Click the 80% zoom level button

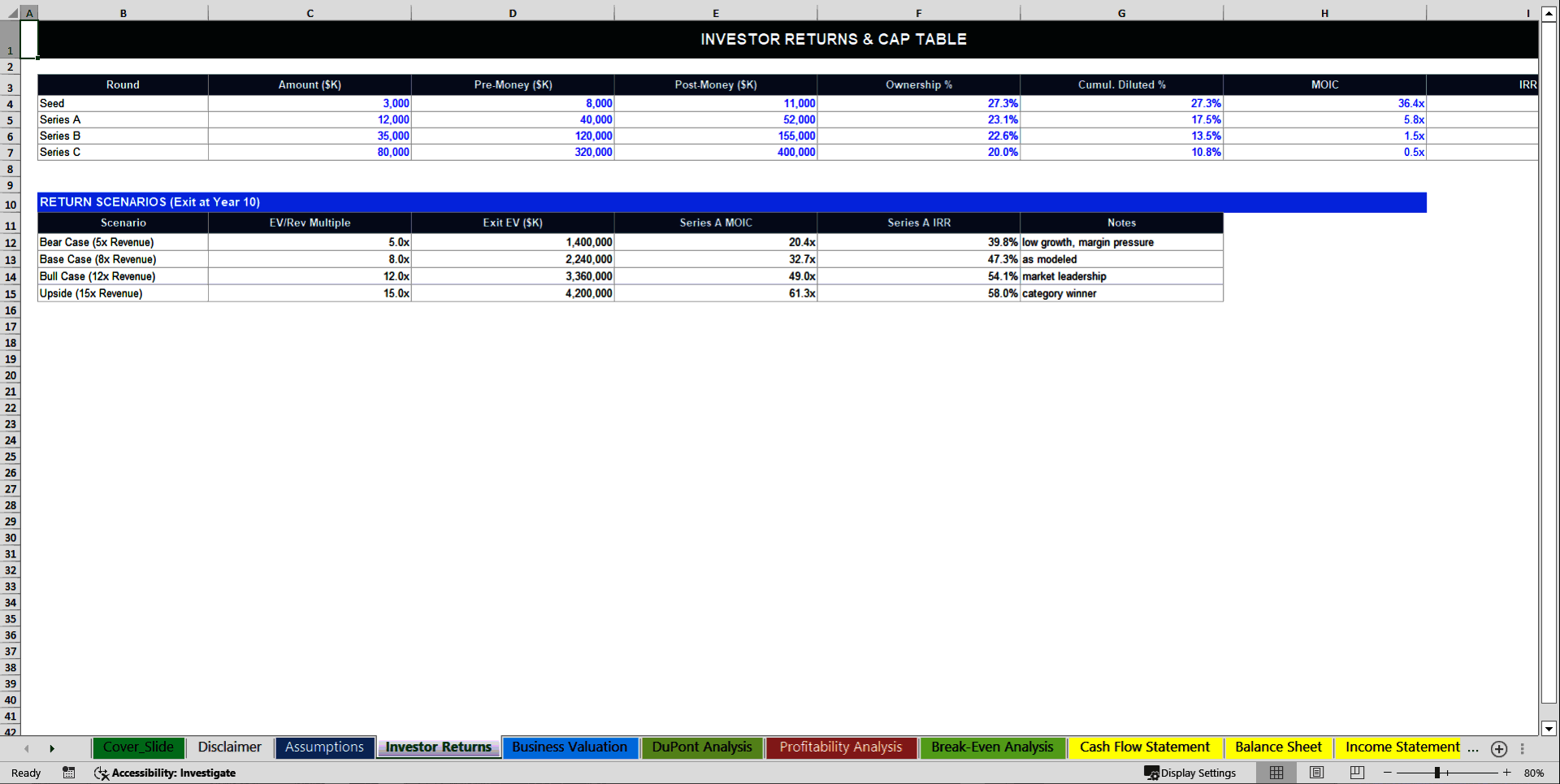click(1538, 773)
